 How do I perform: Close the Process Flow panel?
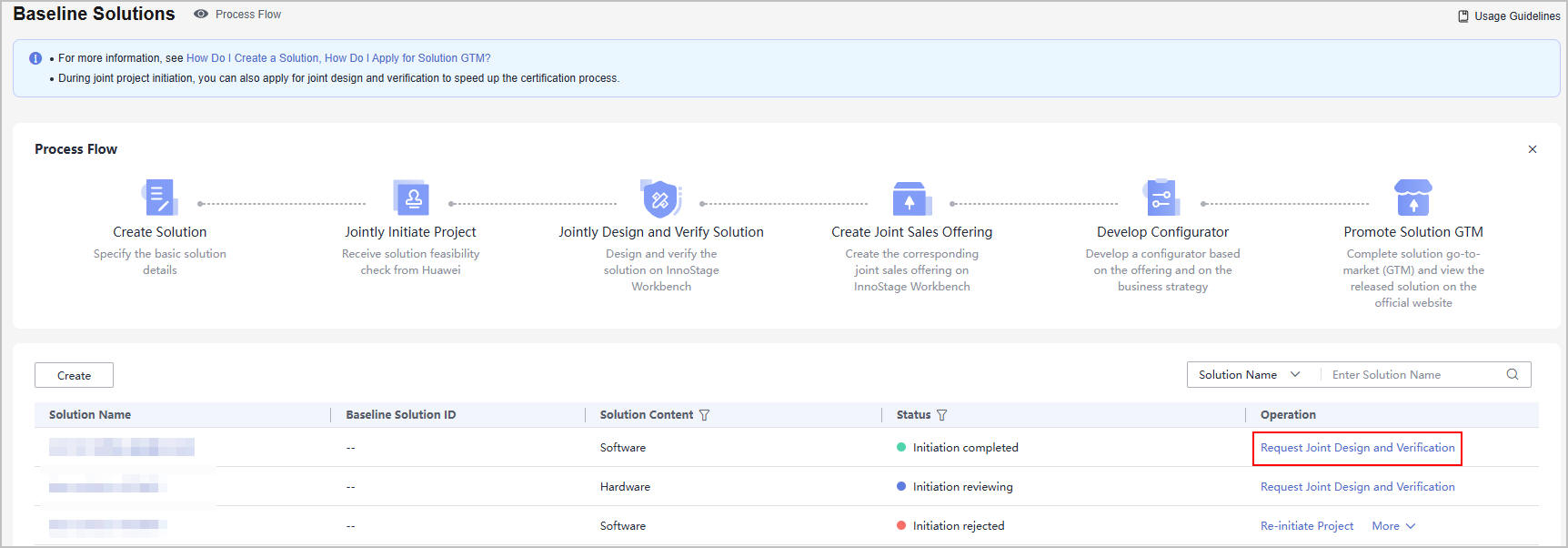1533,149
